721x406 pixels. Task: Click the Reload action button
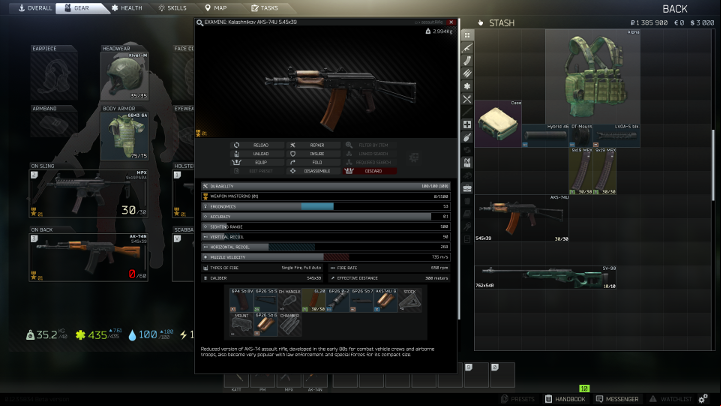tap(257, 145)
